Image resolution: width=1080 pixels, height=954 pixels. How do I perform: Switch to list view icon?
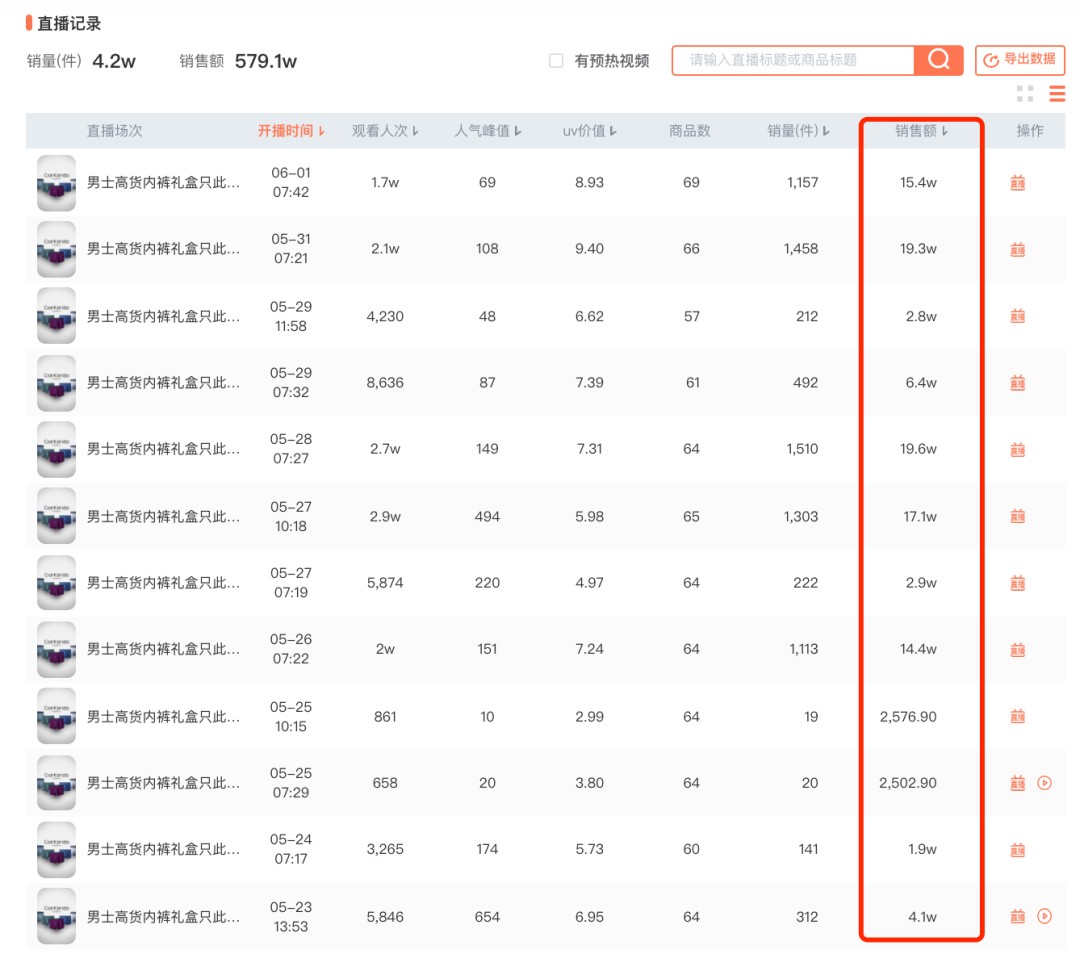(x=1057, y=94)
